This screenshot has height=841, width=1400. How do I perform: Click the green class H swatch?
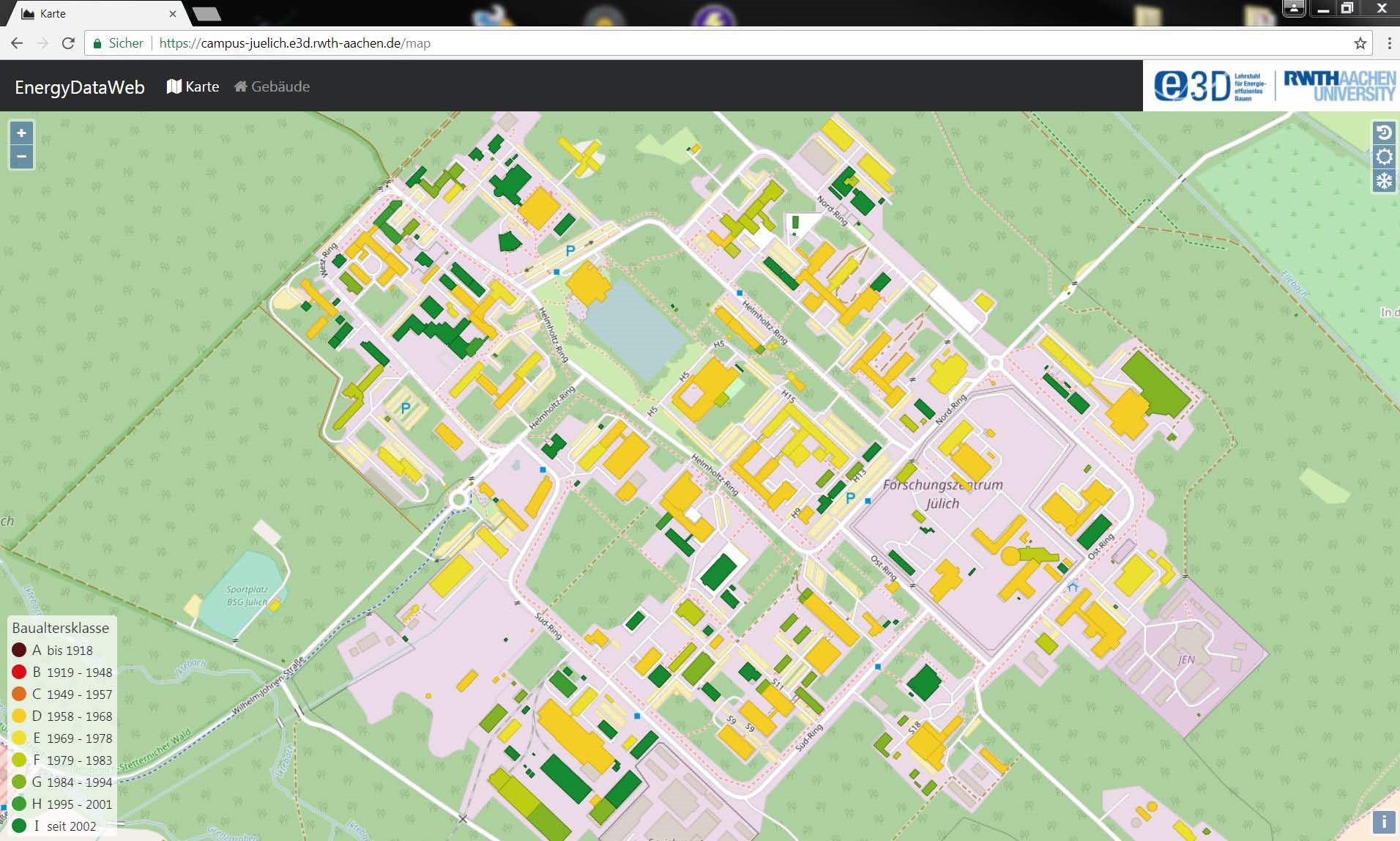click(19, 804)
